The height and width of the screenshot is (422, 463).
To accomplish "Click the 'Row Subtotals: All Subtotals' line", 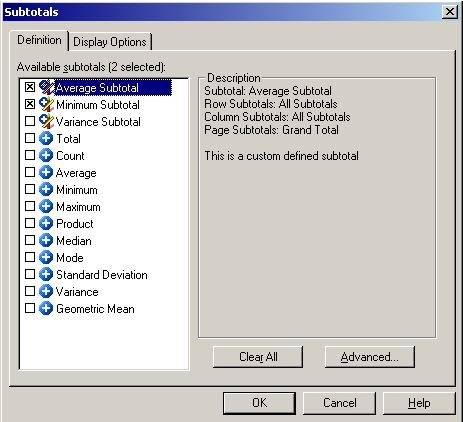I will point(271,104).
